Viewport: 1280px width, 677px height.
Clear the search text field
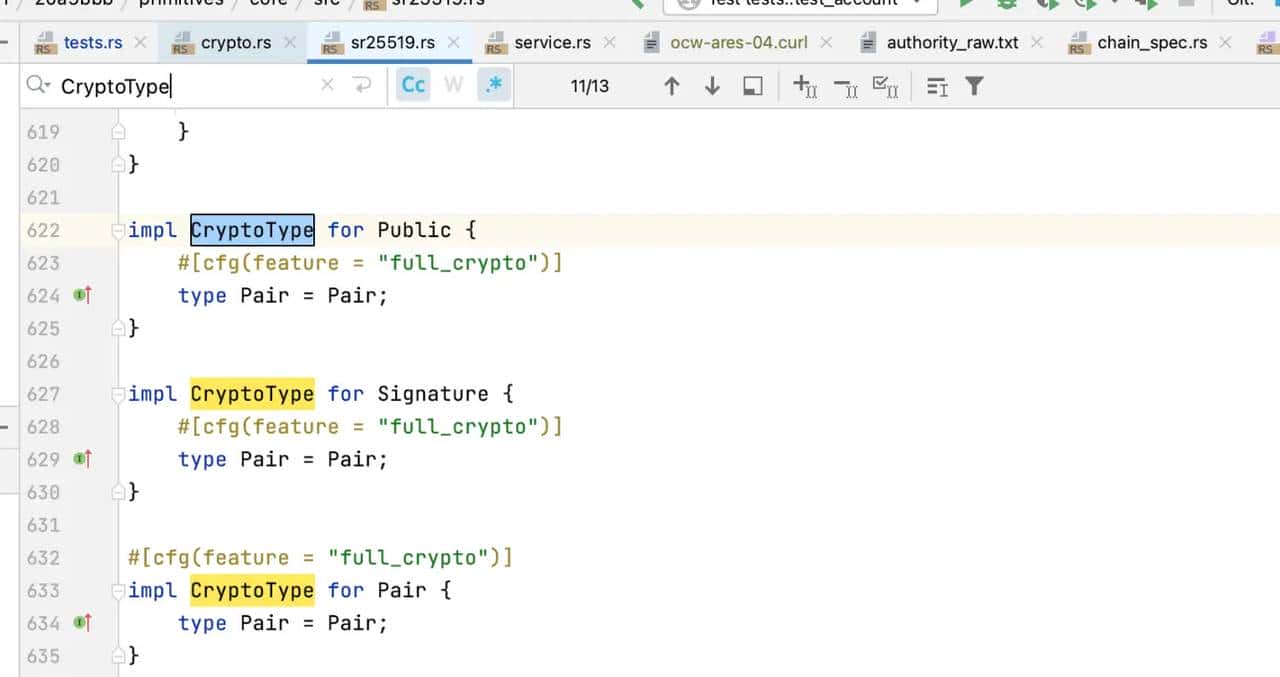point(327,86)
